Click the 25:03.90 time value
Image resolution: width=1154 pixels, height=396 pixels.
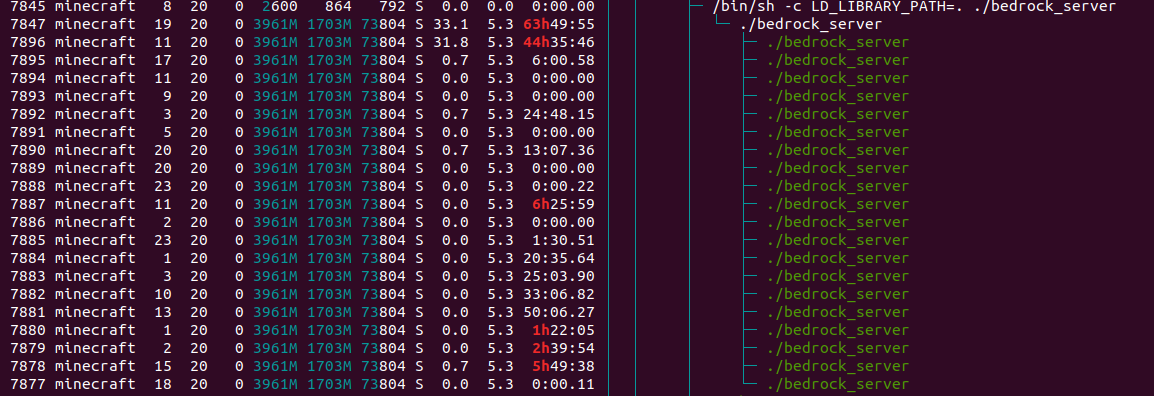click(x=559, y=276)
